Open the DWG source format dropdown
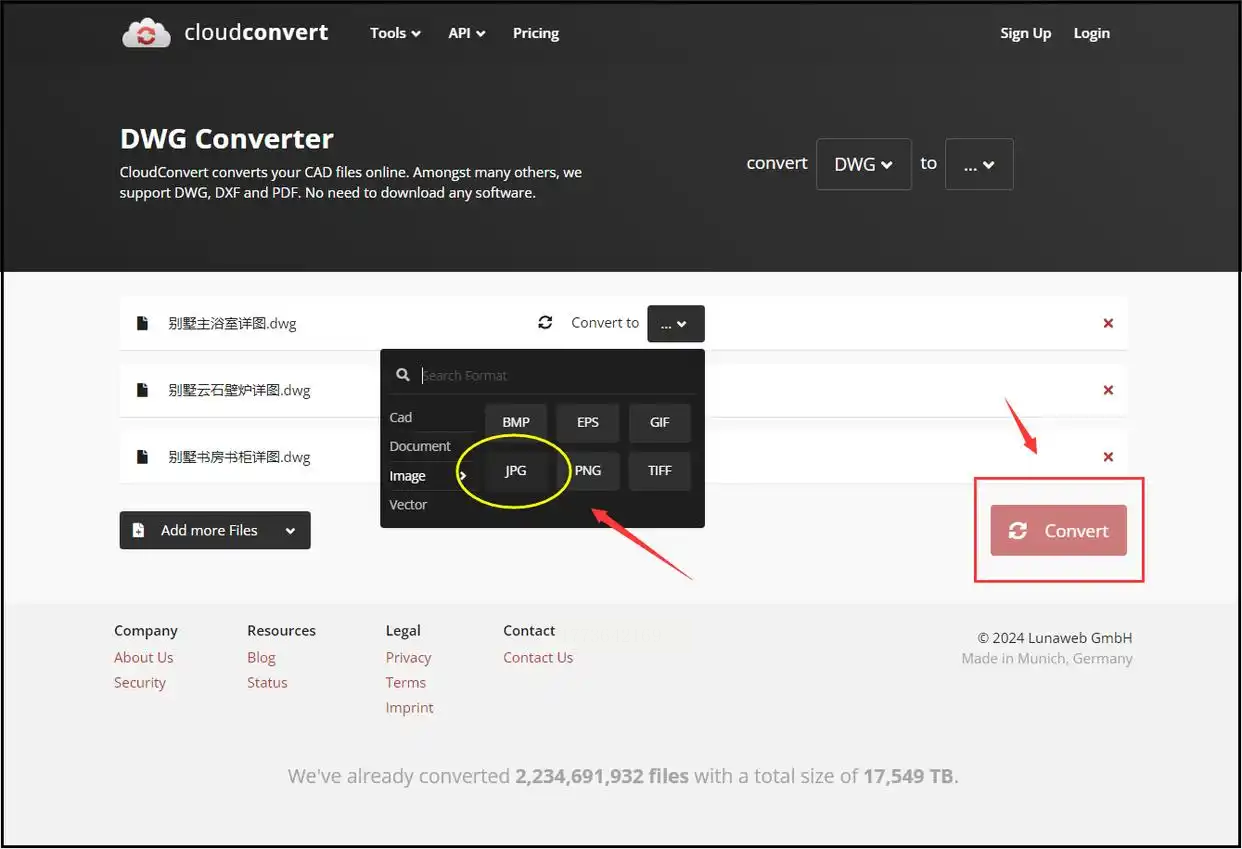The width and height of the screenshot is (1242, 849). point(864,164)
